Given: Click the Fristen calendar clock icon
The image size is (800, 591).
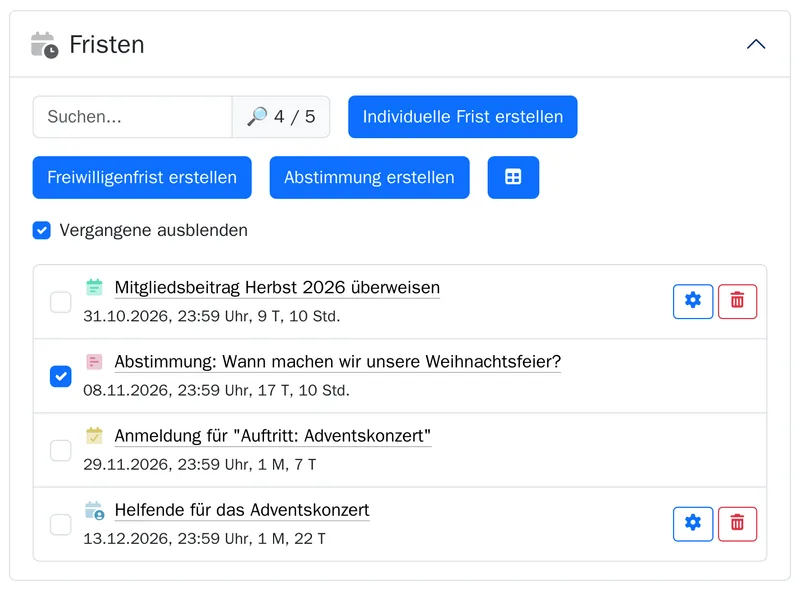Looking at the screenshot, I should coord(44,45).
